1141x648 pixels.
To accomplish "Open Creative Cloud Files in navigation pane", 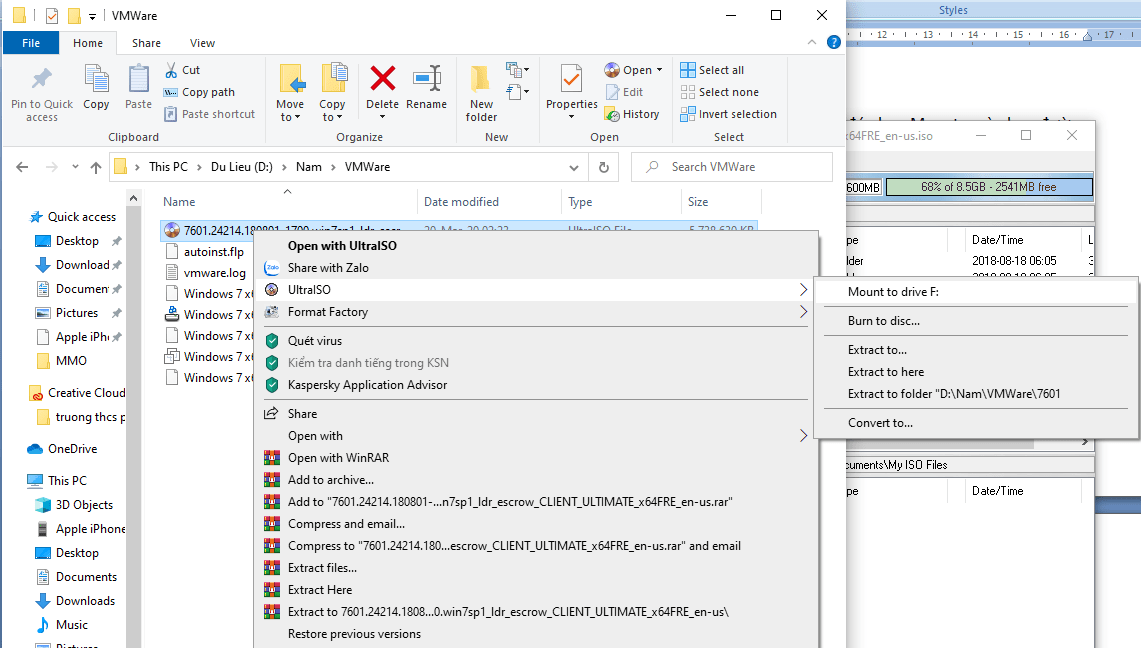I will pos(86,393).
